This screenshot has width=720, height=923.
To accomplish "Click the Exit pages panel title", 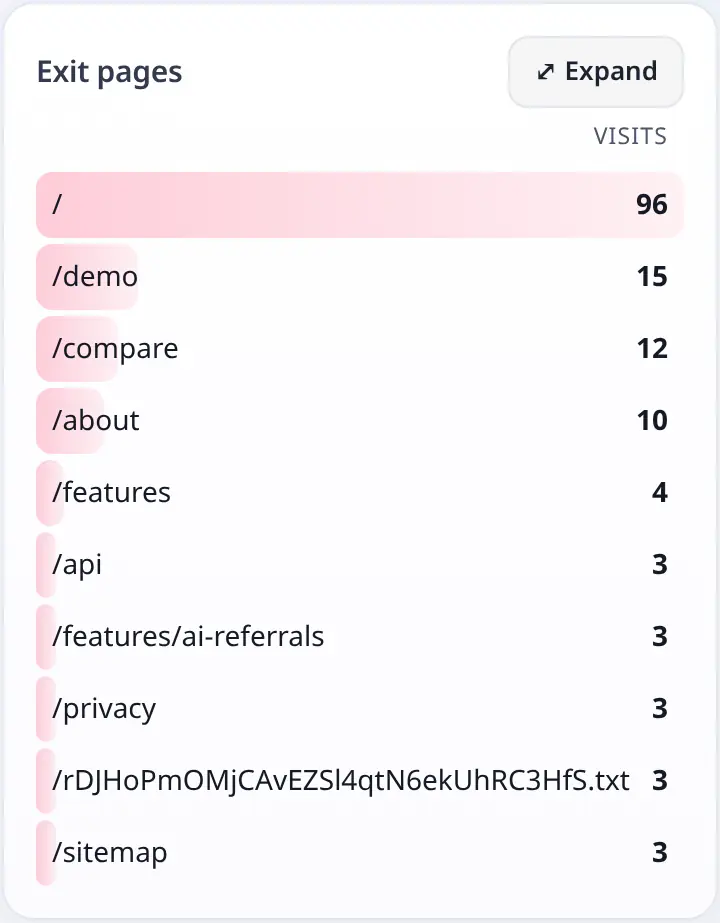I will [x=110, y=73].
